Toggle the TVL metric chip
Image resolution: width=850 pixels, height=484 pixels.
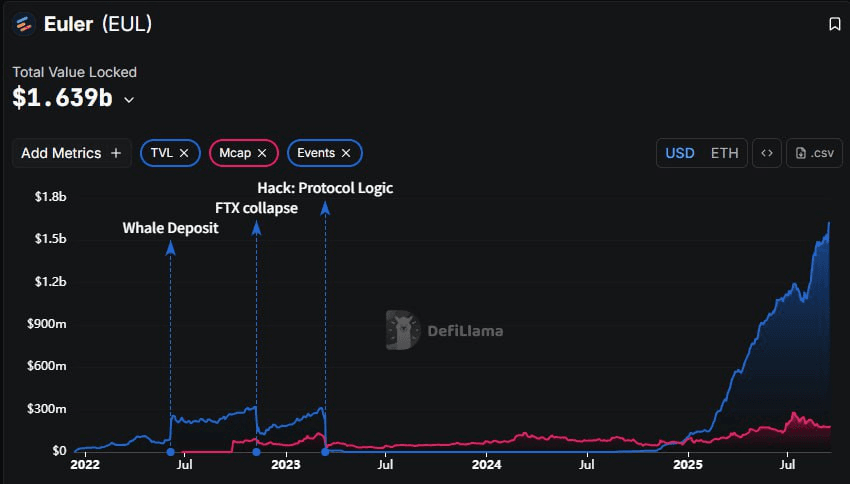pos(170,153)
